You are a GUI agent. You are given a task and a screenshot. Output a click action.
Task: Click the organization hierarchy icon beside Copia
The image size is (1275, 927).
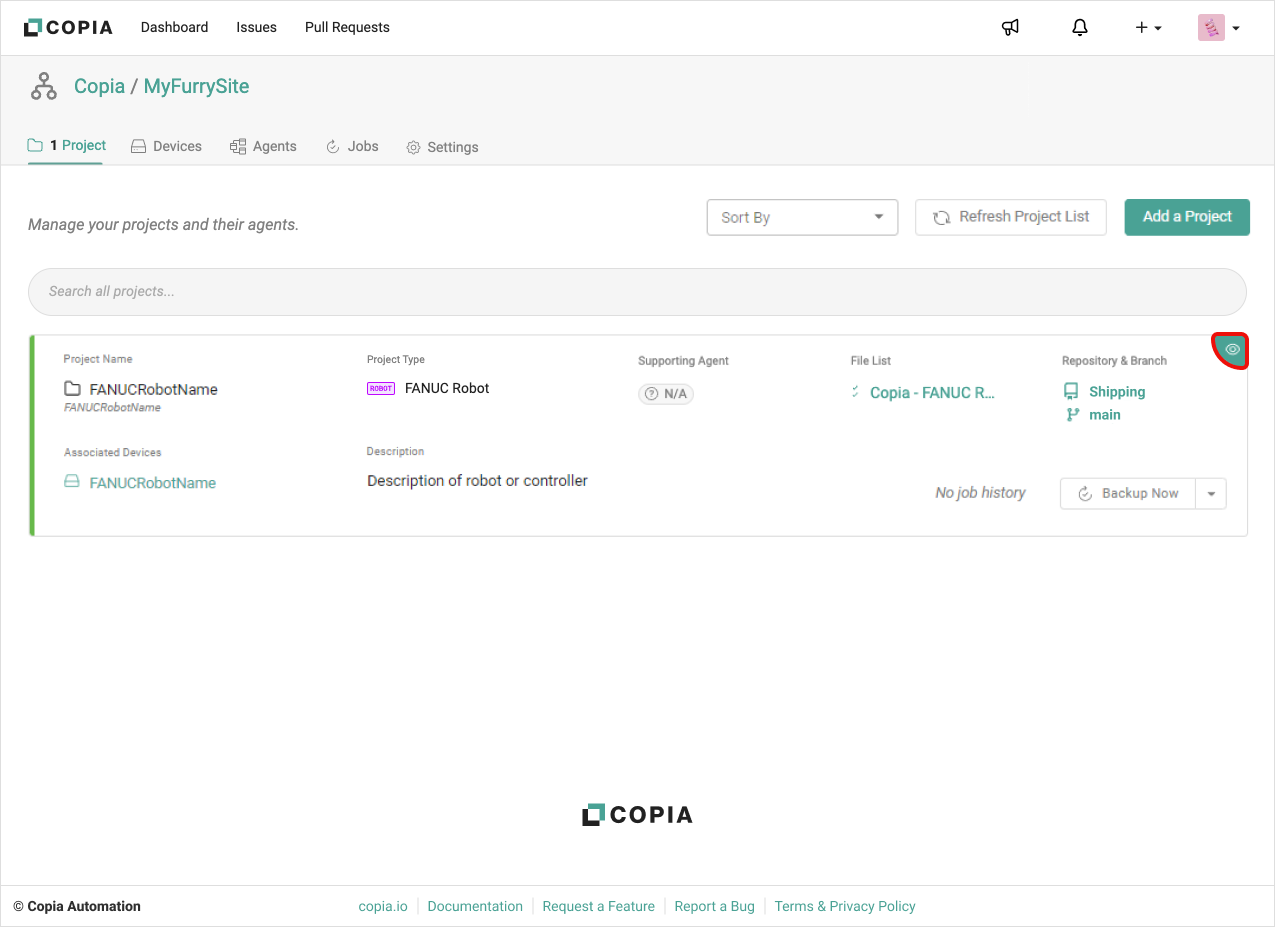click(x=44, y=87)
